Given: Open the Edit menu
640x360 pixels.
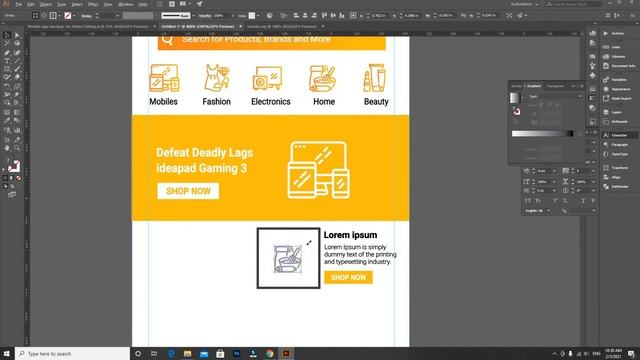Looking at the screenshot, I should (x=31, y=4).
